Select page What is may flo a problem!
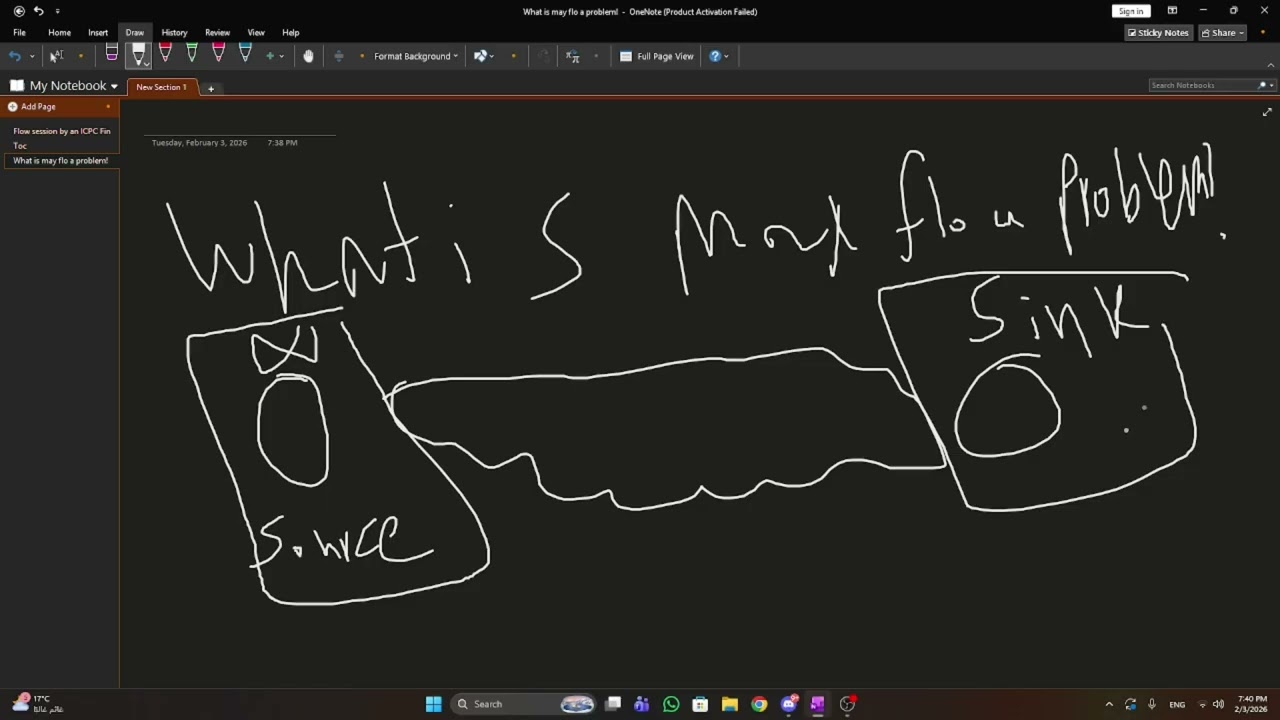The width and height of the screenshot is (1280, 720). pos(62,160)
